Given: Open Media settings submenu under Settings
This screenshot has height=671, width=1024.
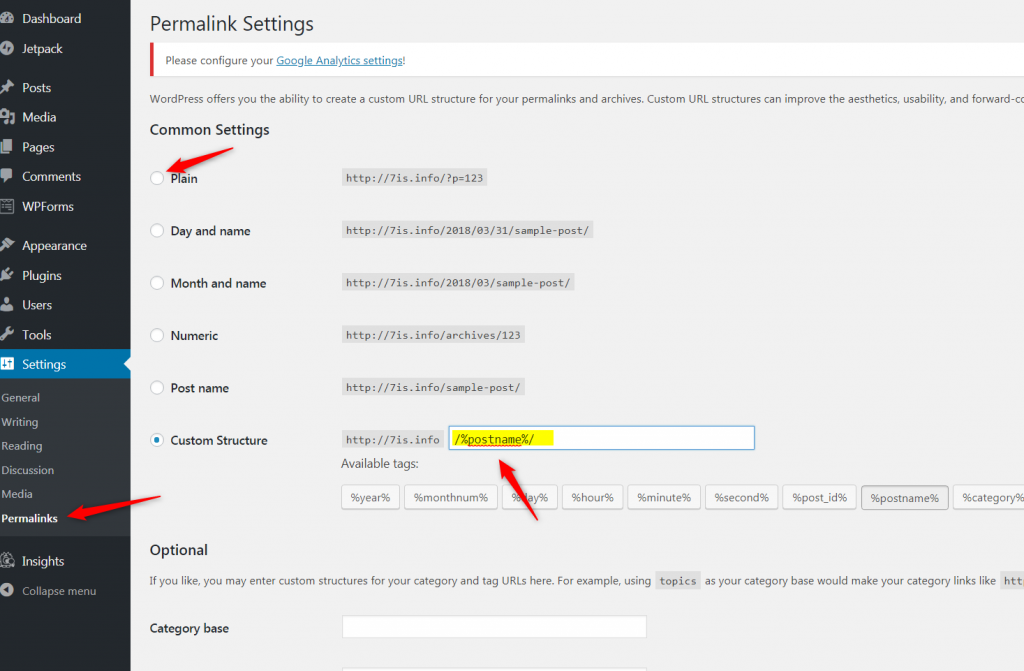Looking at the screenshot, I should tap(17, 494).
